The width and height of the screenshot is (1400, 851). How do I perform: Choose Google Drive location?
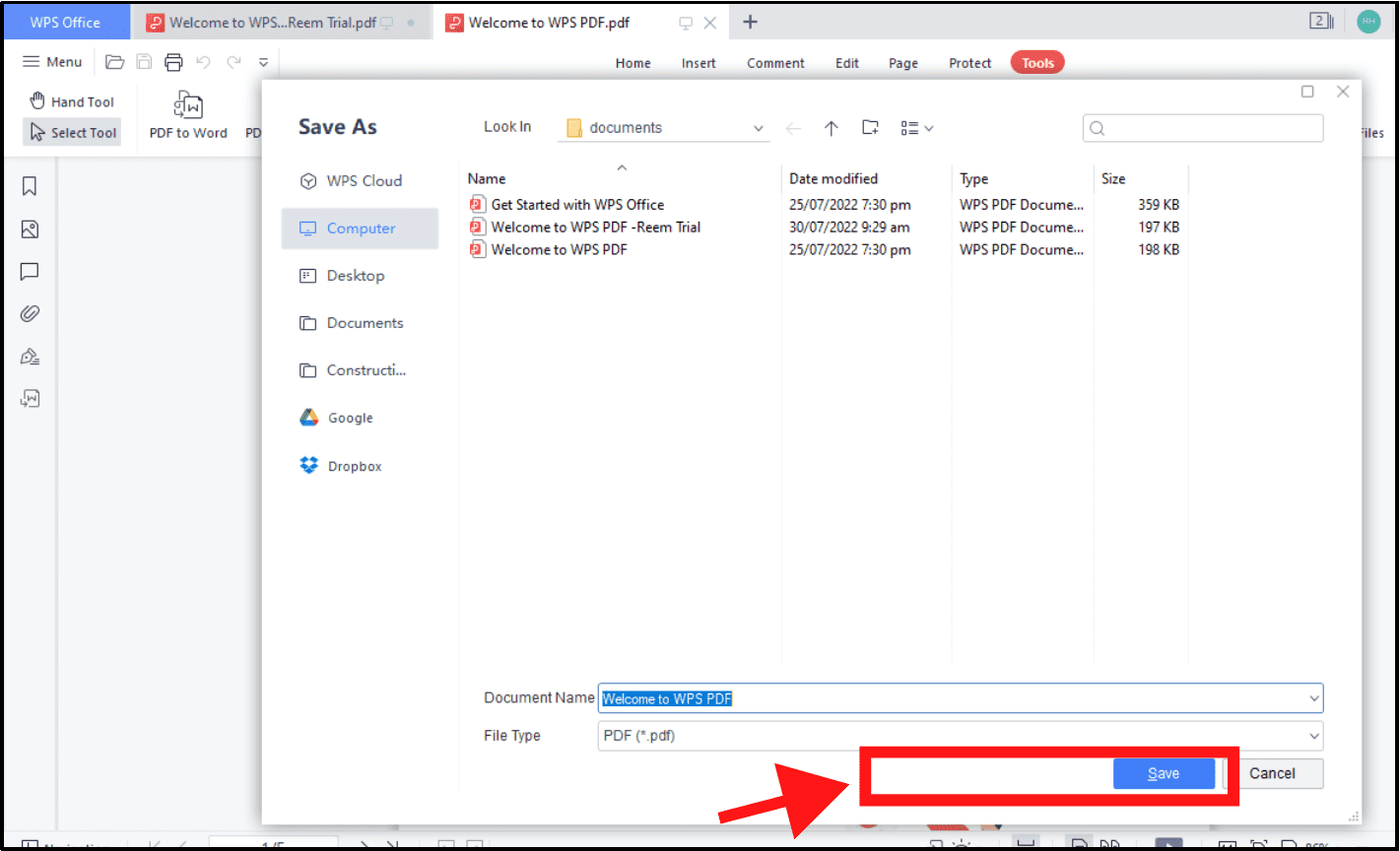click(x=360, y=418)
